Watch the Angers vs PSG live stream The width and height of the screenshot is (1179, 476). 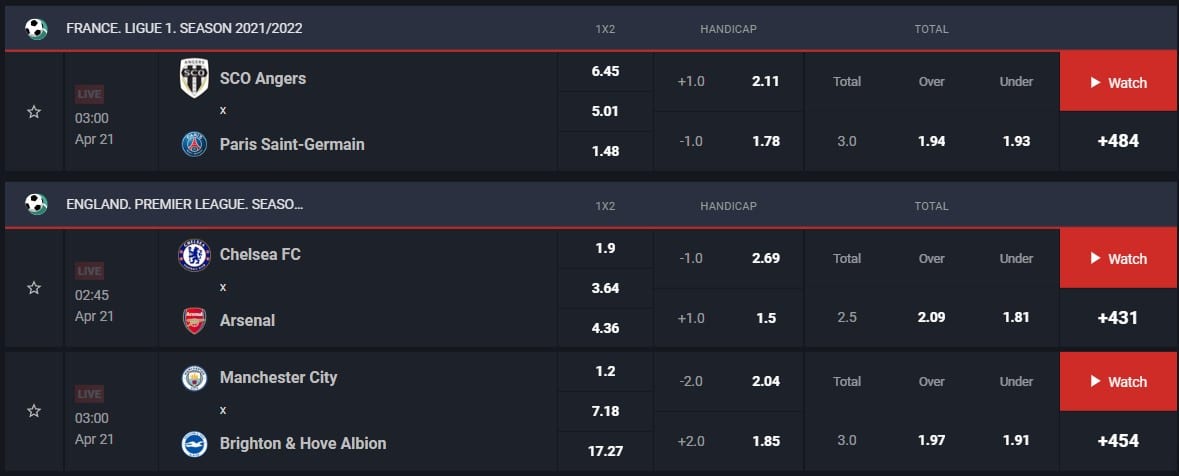click(x=1118, y=83)
